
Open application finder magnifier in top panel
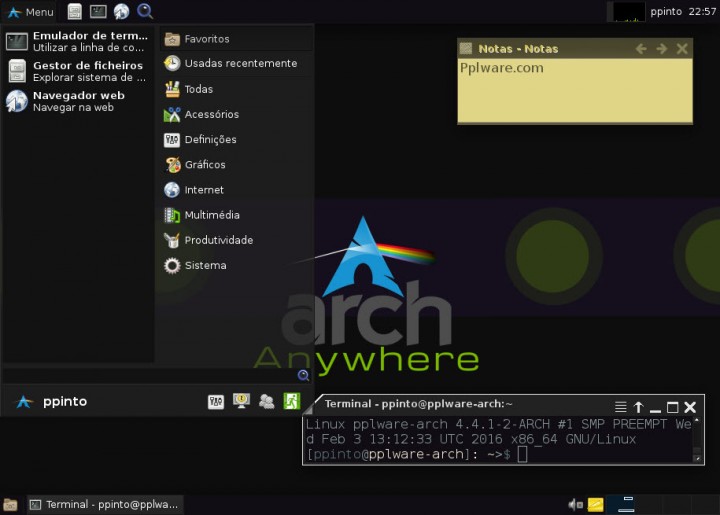[x=145, y=11]
